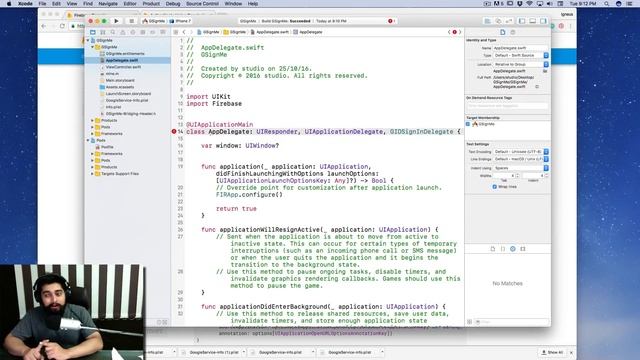Open the Apple menu
Viewport: 640px width, 360px height.
(x=9, y=4)
